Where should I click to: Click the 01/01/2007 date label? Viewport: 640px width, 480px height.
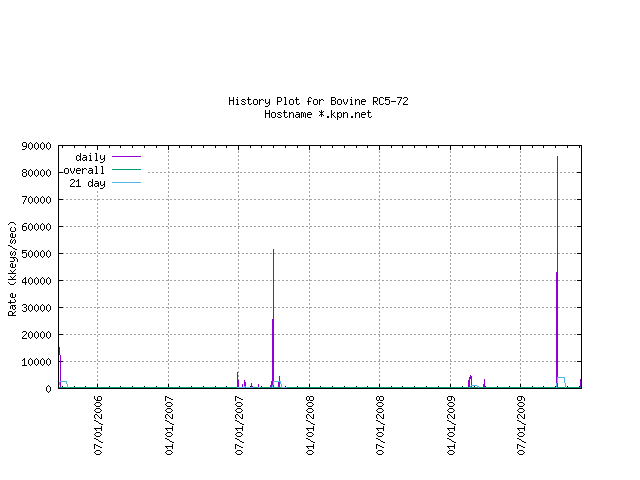coord(169,425)
